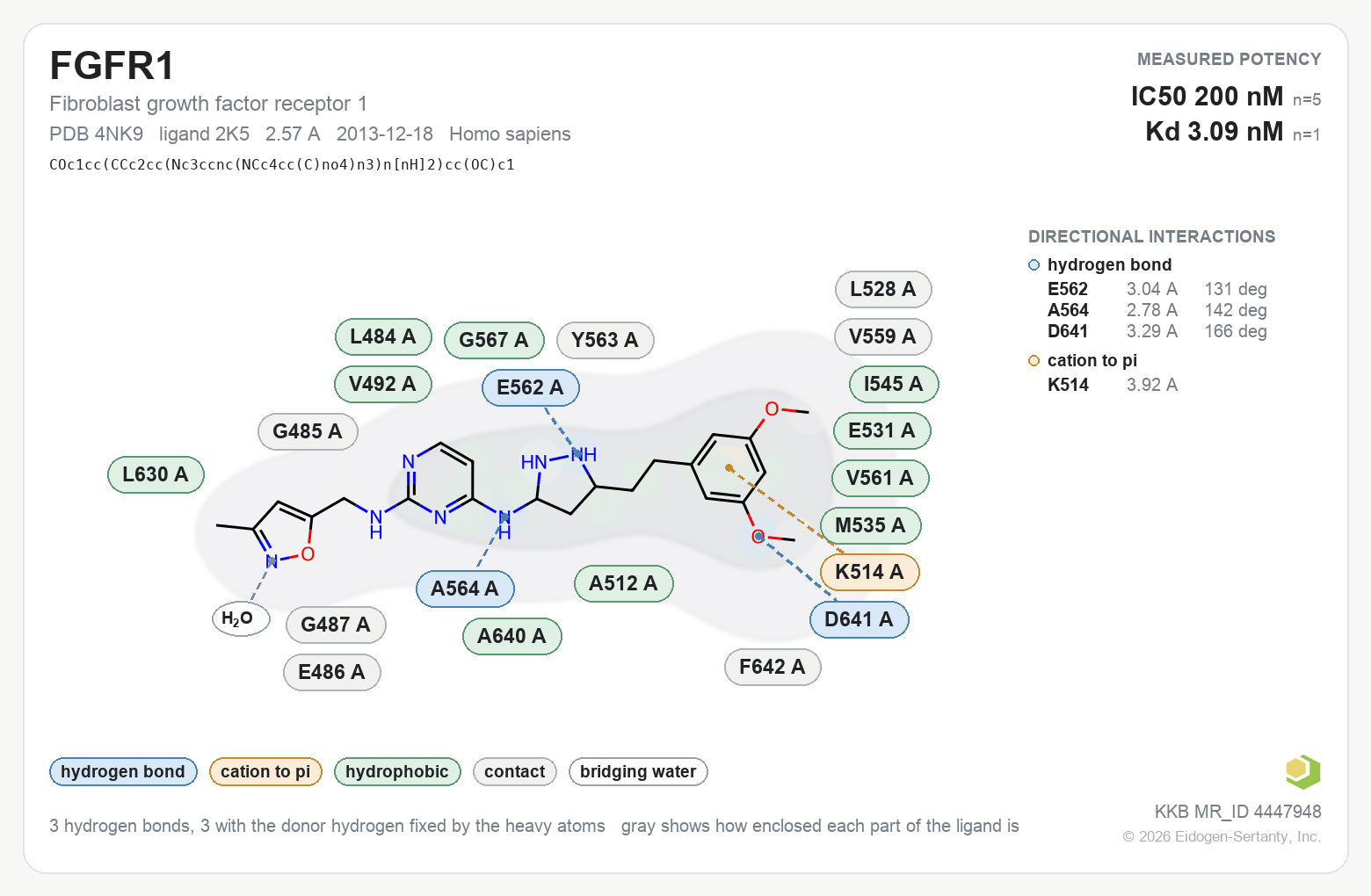Click residue label D641 A
1371x896 pixels.
pos(860,619)
